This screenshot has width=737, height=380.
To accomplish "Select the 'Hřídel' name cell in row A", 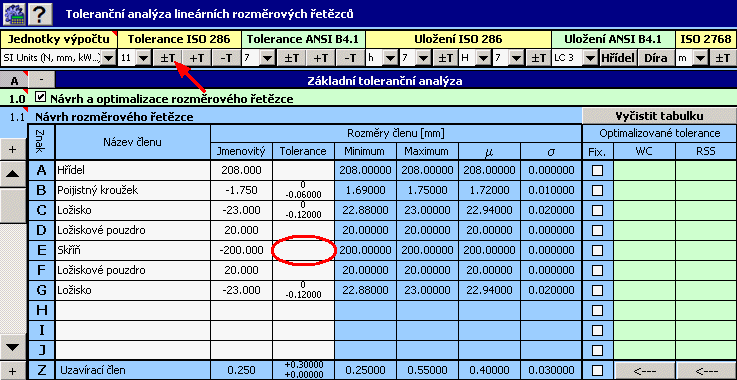I will [x=133, y=170].
